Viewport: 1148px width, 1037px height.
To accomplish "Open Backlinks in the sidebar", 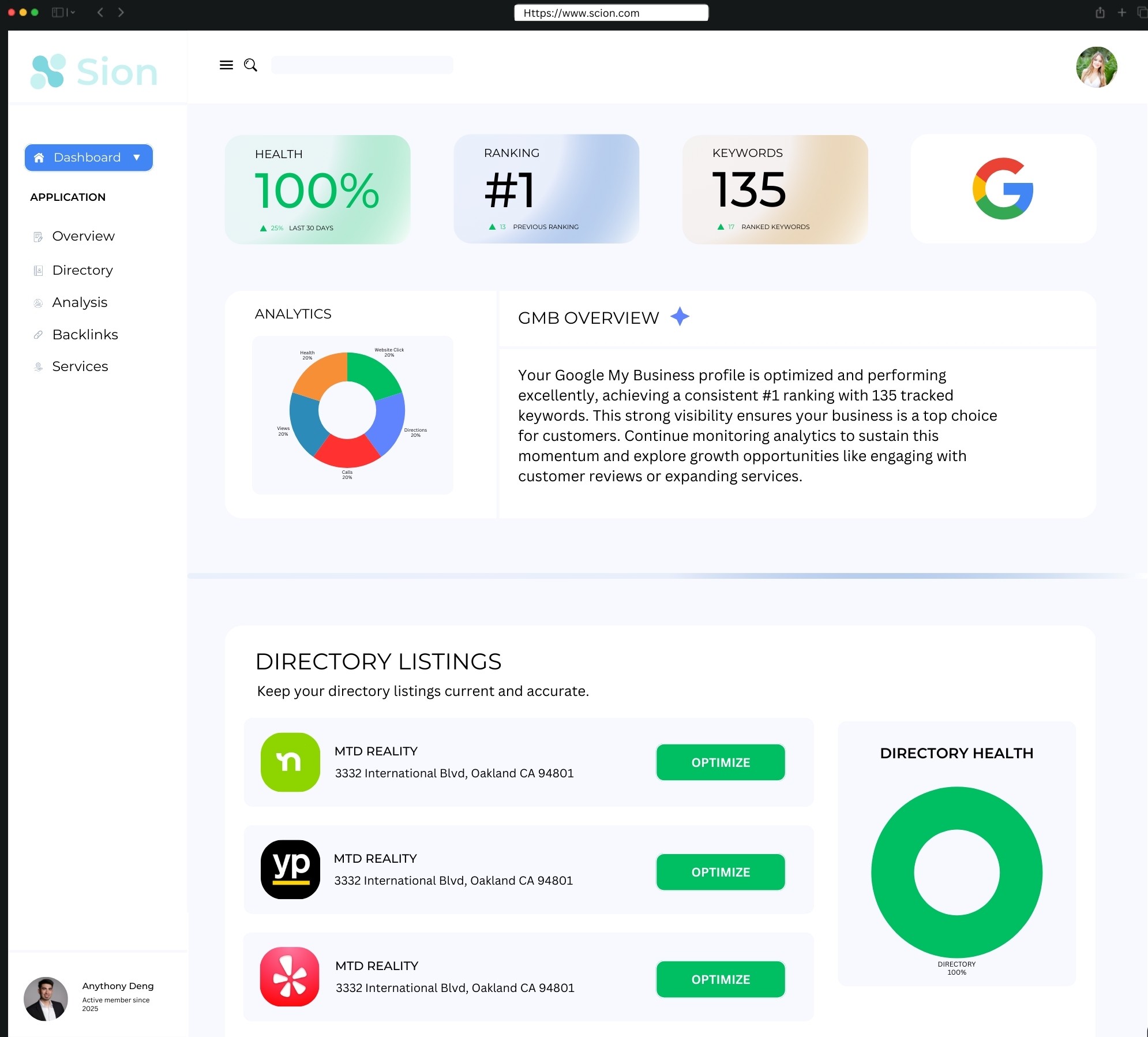I will tap(85, 335).
